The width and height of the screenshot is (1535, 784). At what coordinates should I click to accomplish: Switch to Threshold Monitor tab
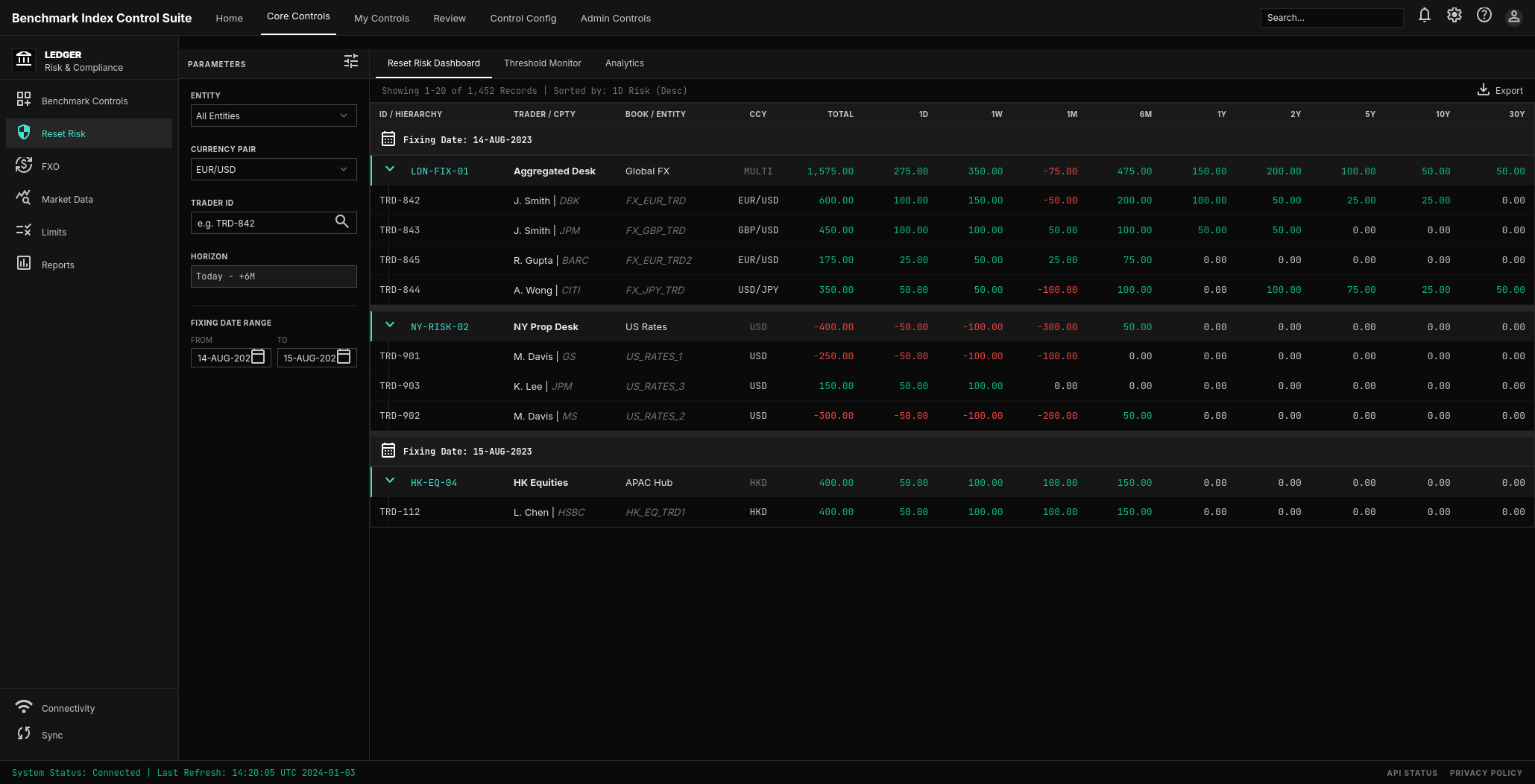pos(543,63)
